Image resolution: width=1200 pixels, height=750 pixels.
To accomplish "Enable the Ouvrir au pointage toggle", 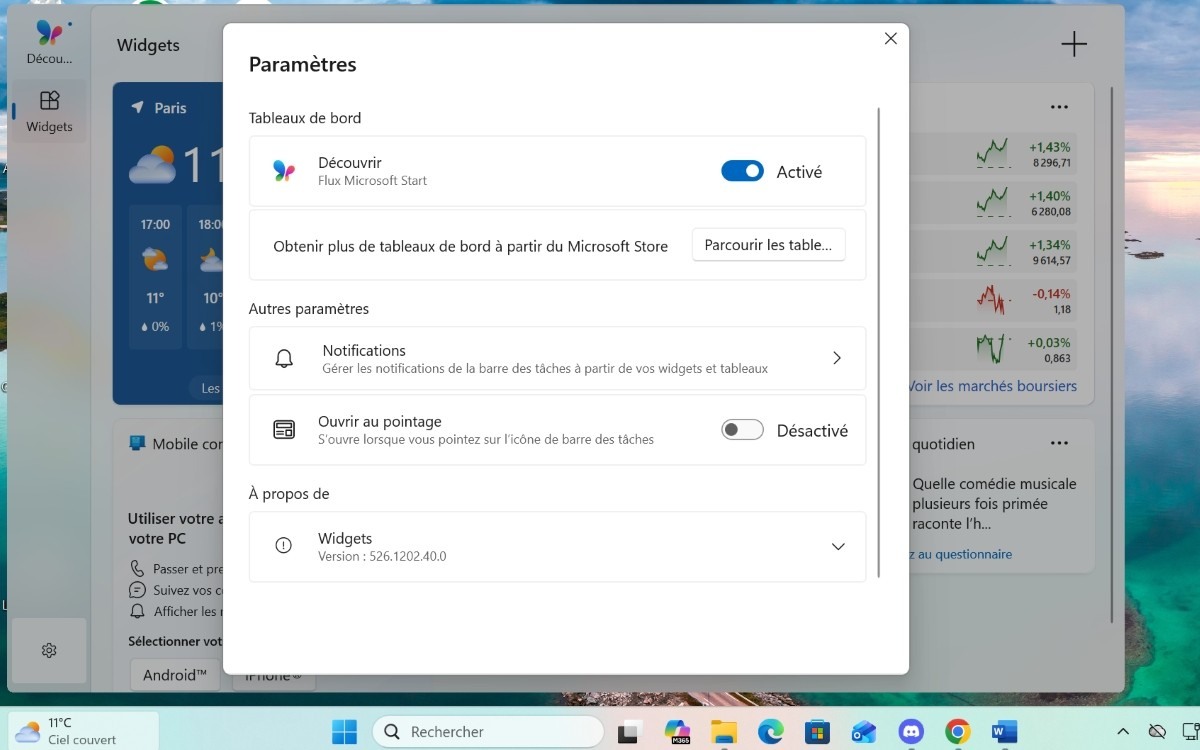I will [x=743, y=428].
